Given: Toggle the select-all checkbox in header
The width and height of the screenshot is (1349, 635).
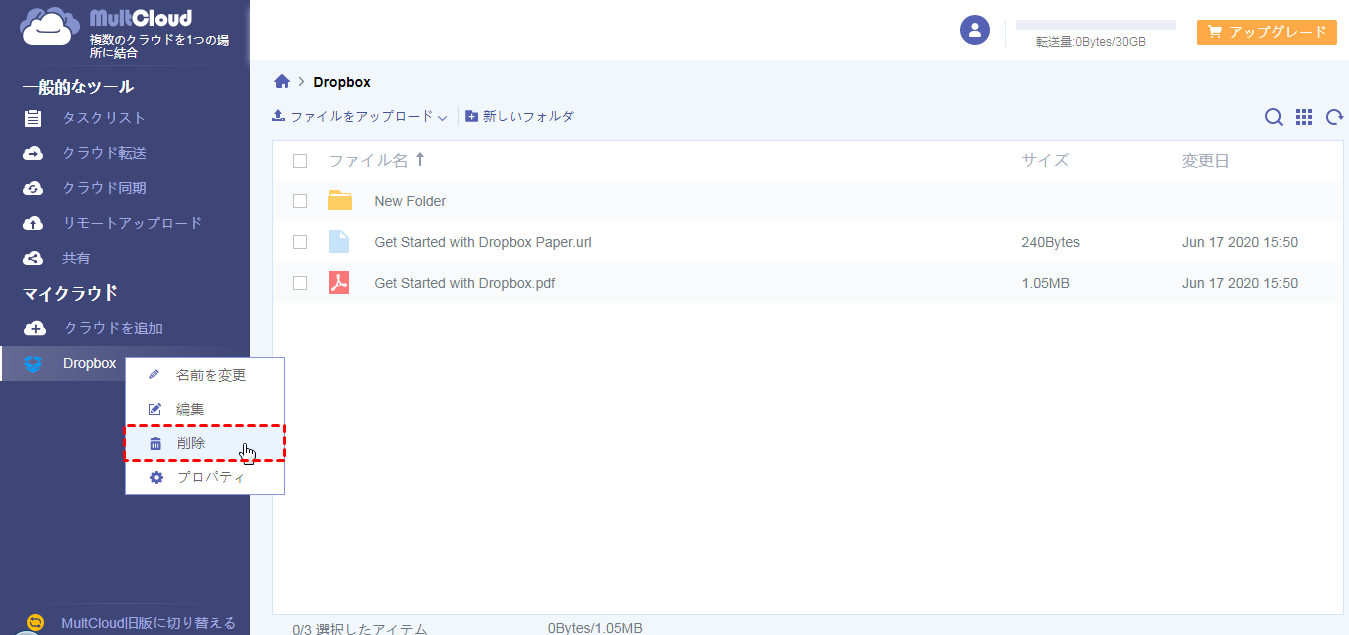Looking at the screenshot, I should [300, 161].
